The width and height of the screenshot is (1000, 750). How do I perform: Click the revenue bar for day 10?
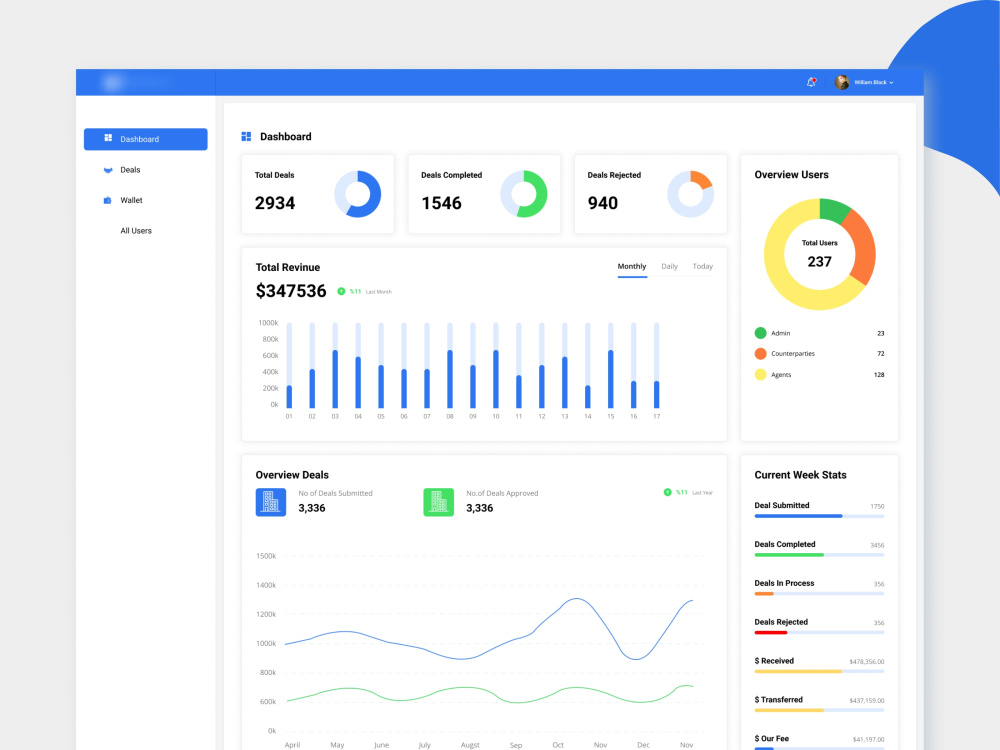(x=496, y=365)
